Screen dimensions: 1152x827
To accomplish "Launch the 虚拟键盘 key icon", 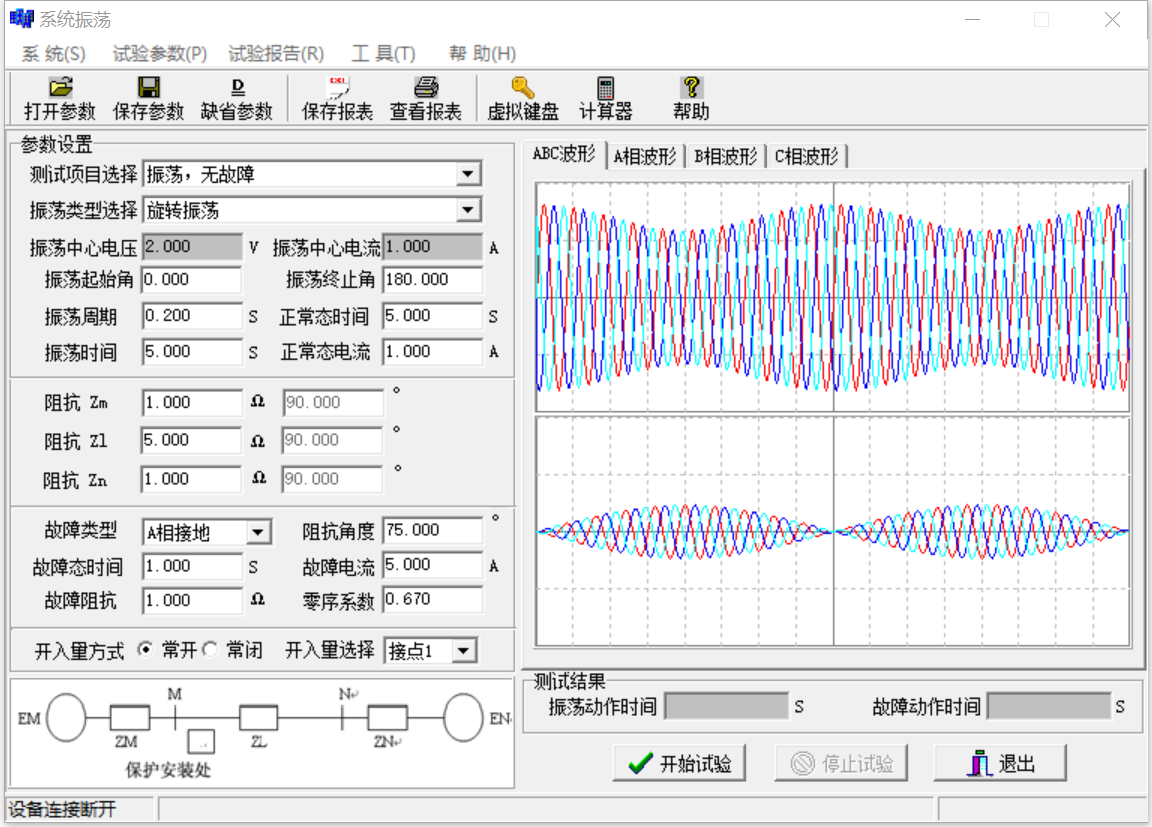I will (522, 88).
